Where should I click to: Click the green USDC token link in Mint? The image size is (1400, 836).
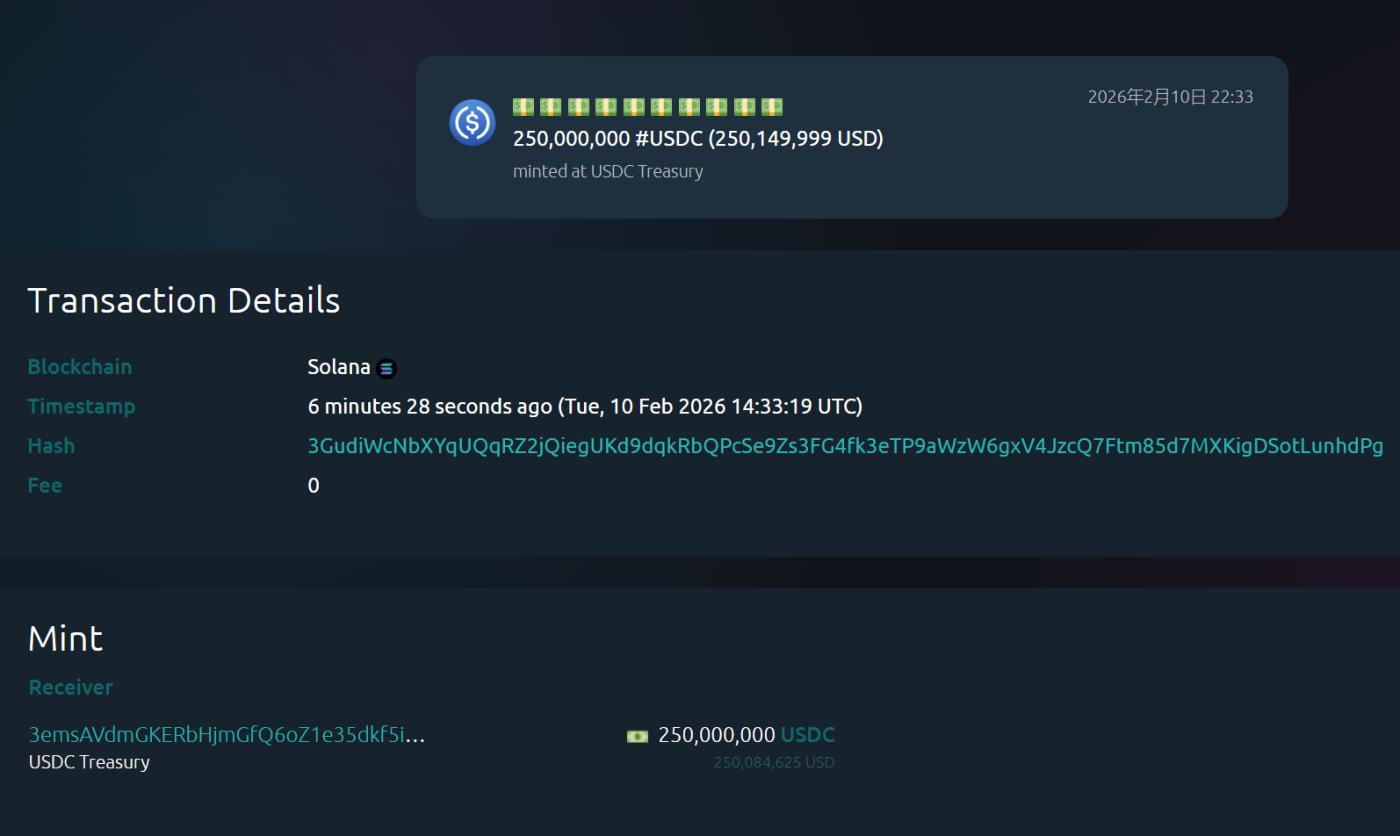(807, 735)
